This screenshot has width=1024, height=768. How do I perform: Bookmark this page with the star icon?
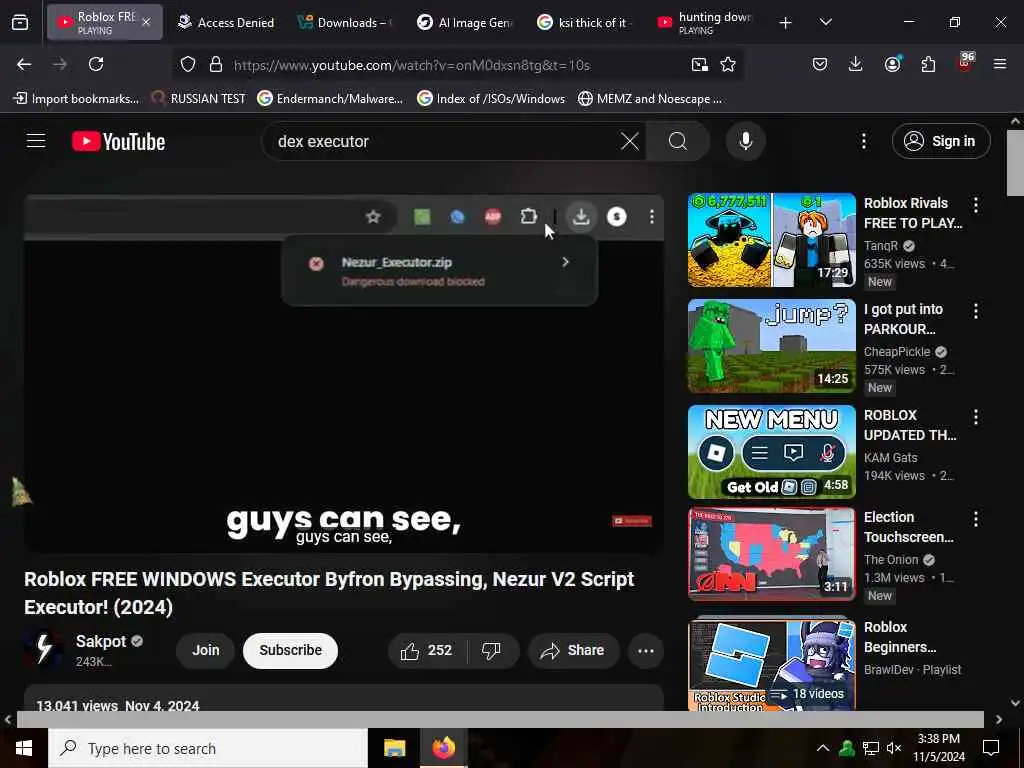[728, 65]
